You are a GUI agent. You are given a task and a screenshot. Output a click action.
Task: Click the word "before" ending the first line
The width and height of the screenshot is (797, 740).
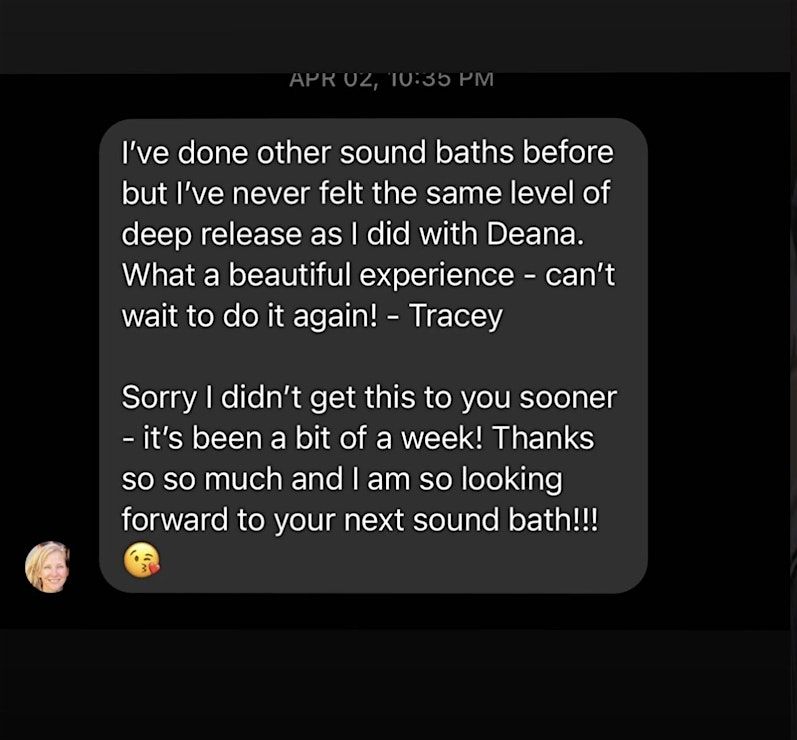(569, 154)
